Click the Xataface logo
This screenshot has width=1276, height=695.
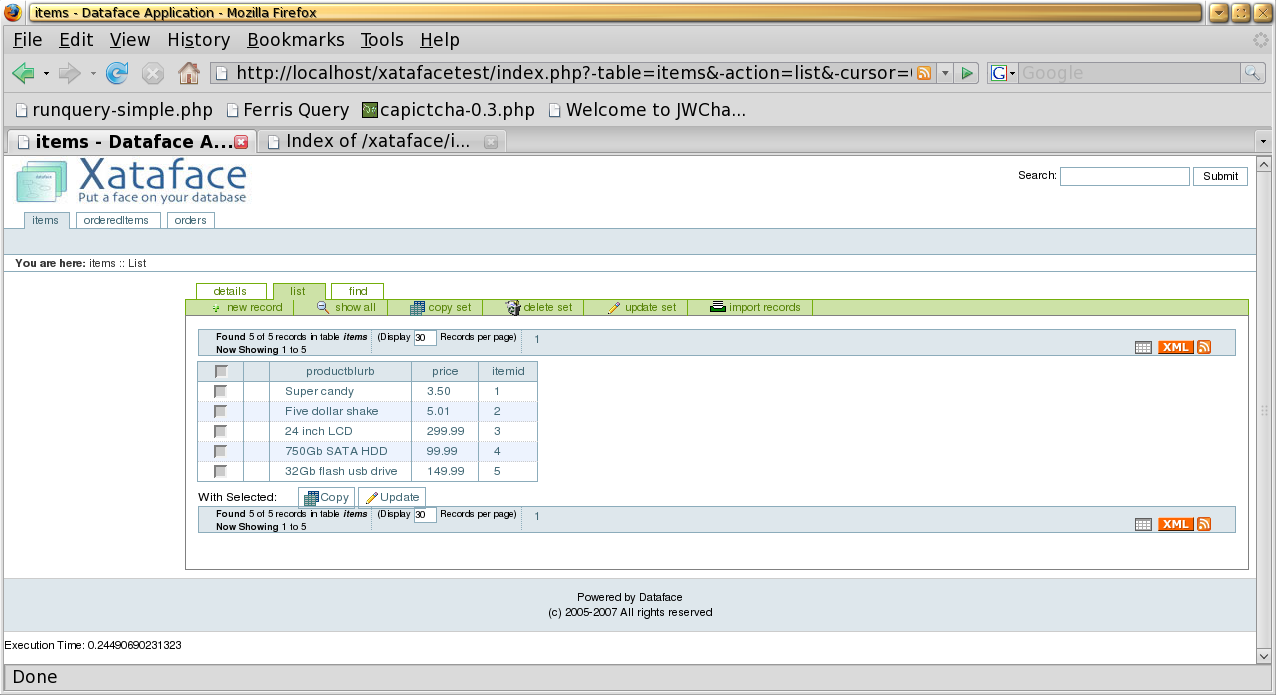[x=131, y=181]
